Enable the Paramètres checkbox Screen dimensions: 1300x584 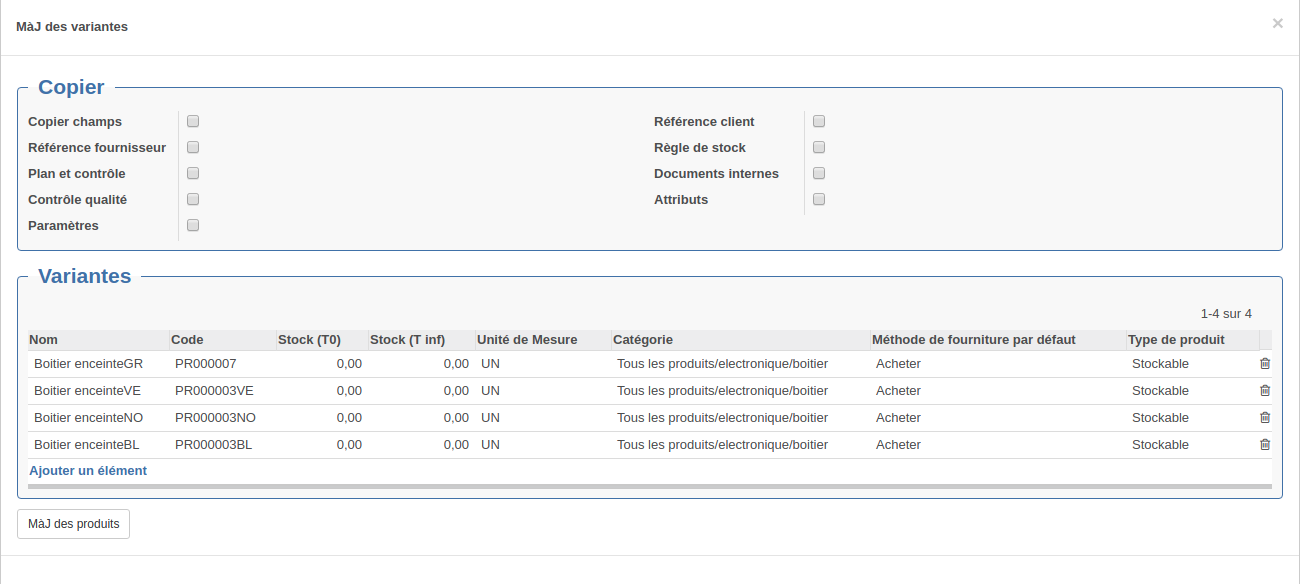coord(193,225)
